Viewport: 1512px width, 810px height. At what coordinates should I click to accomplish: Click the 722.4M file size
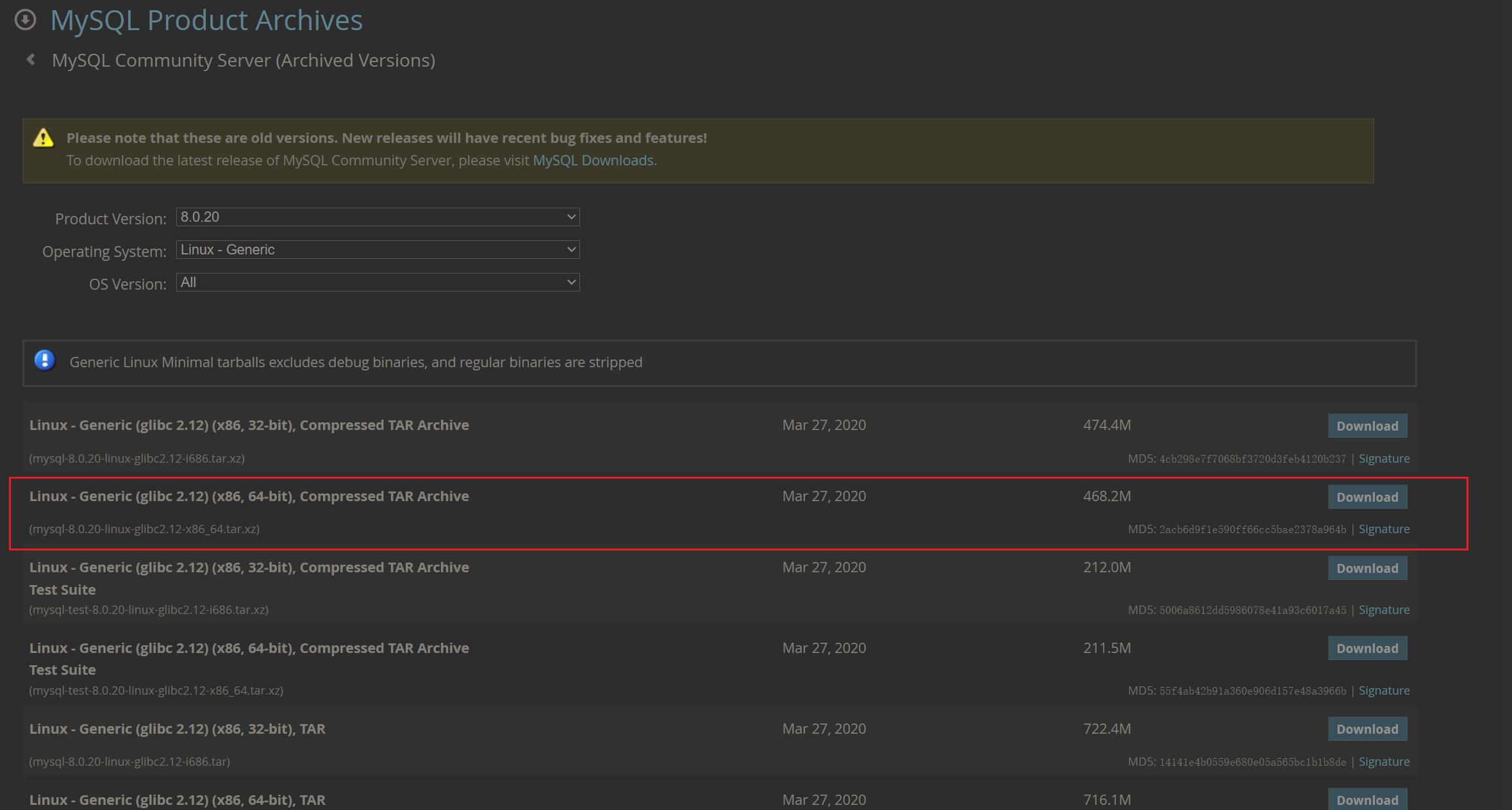point(1107,729)
